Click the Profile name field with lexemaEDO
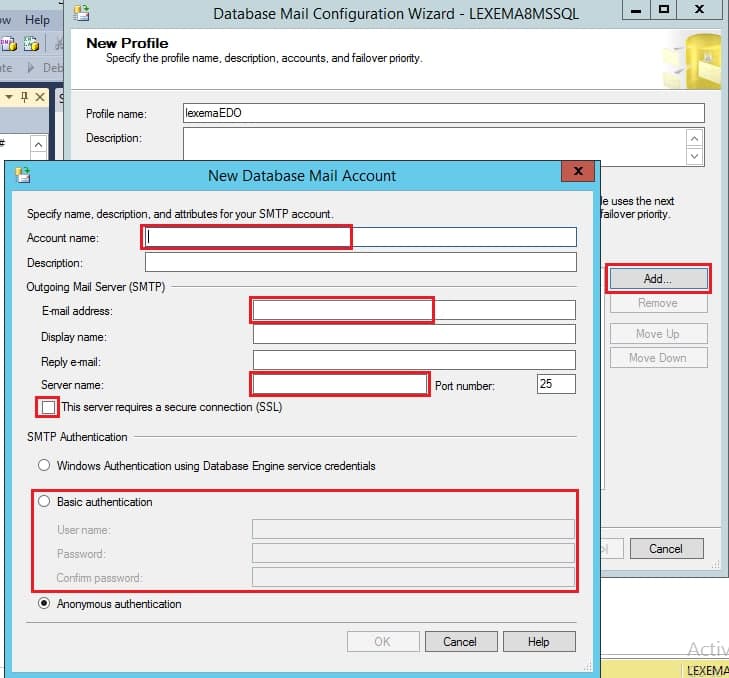729x678 pixels. pyautogui.click(x=444, y=113)
